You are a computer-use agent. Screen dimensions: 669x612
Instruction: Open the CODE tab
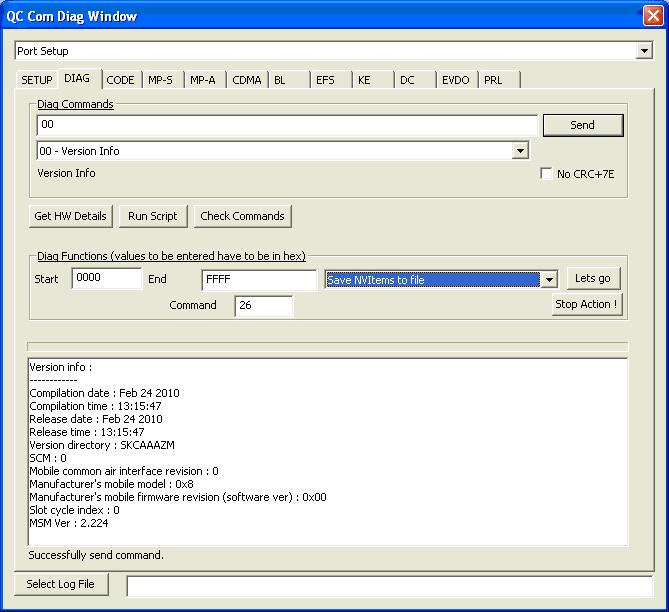(120, 80)
